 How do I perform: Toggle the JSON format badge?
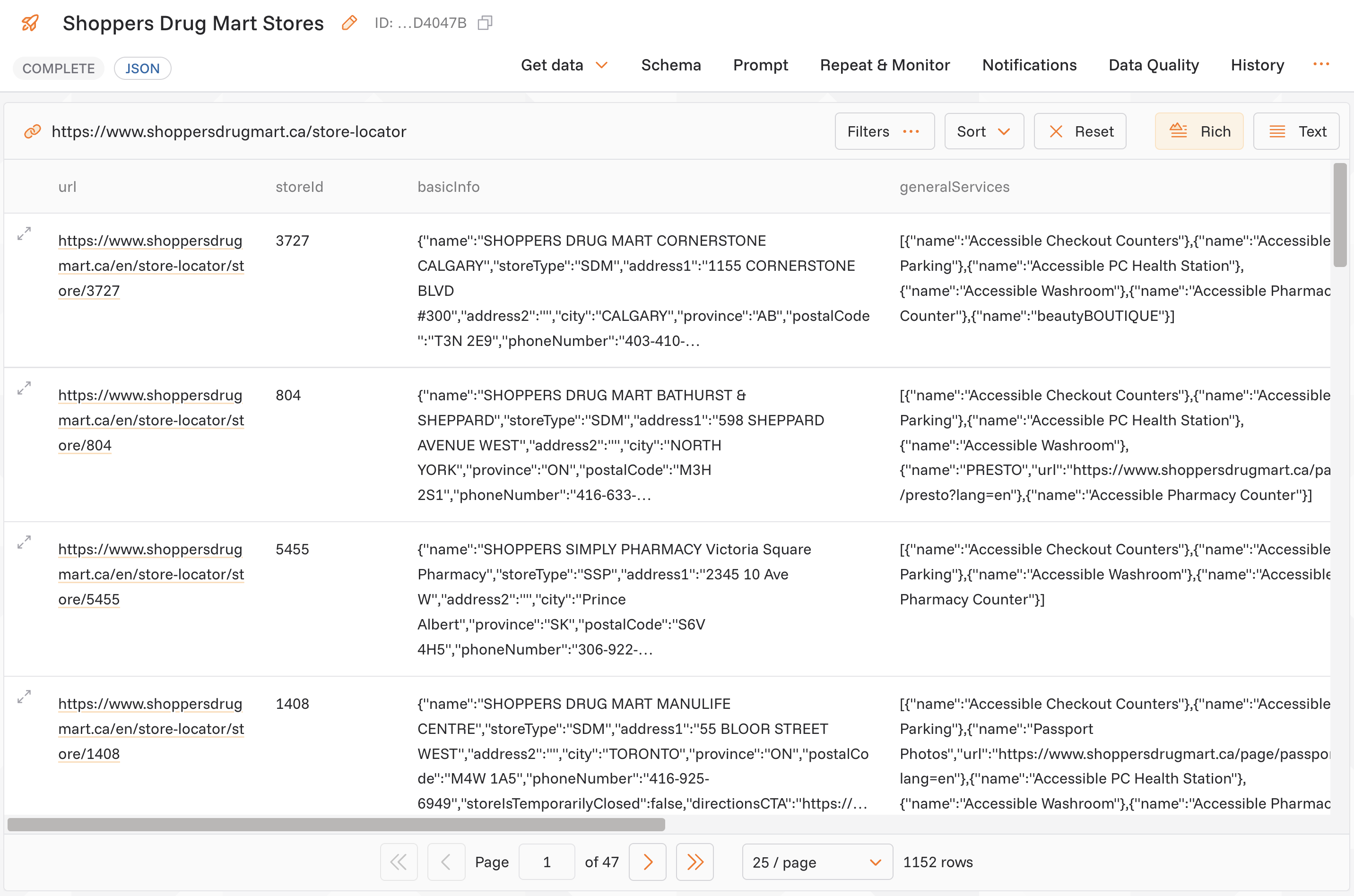[x=142, y=69]
